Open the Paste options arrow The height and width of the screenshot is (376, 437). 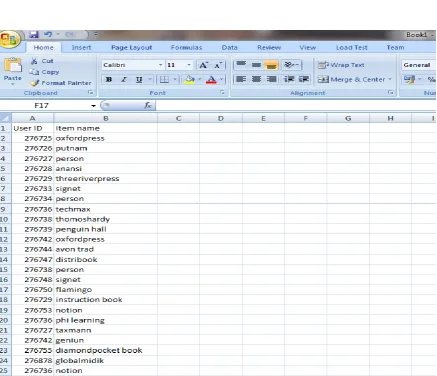13,84
